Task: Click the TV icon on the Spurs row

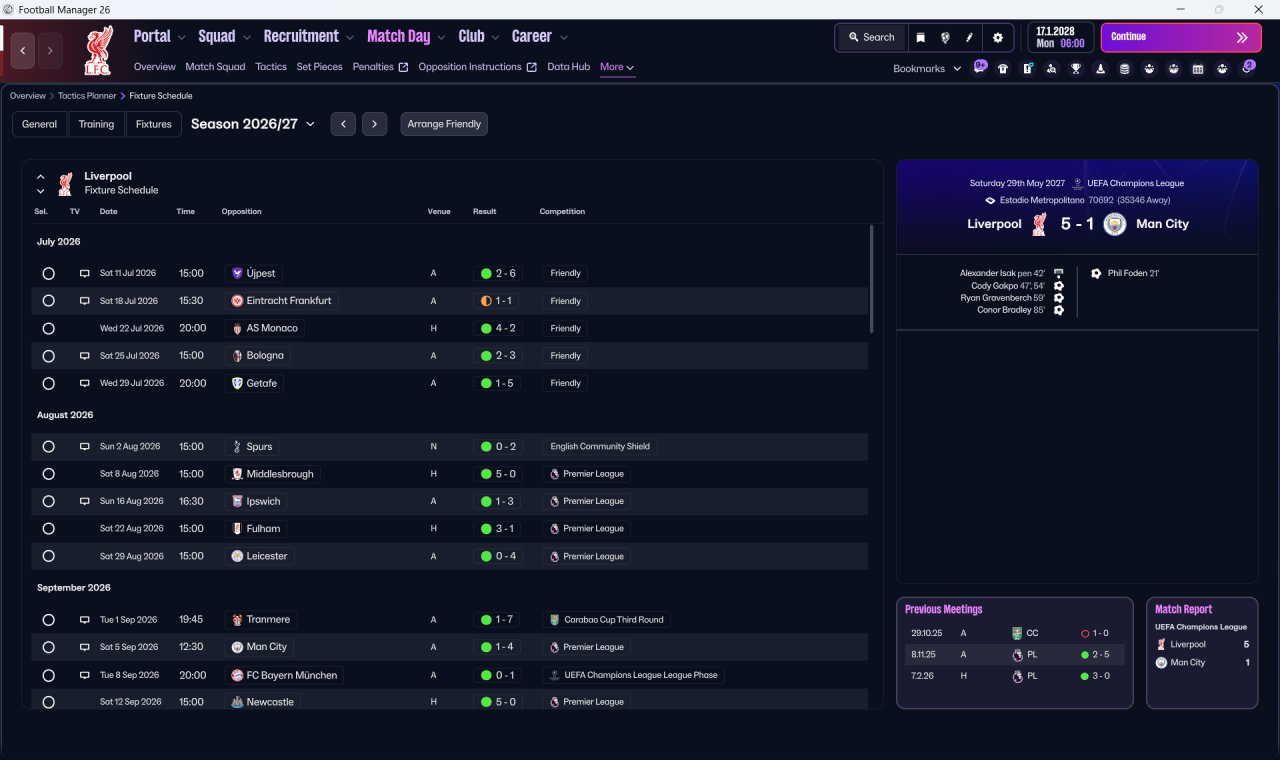Action: click(x=85, y=447)
